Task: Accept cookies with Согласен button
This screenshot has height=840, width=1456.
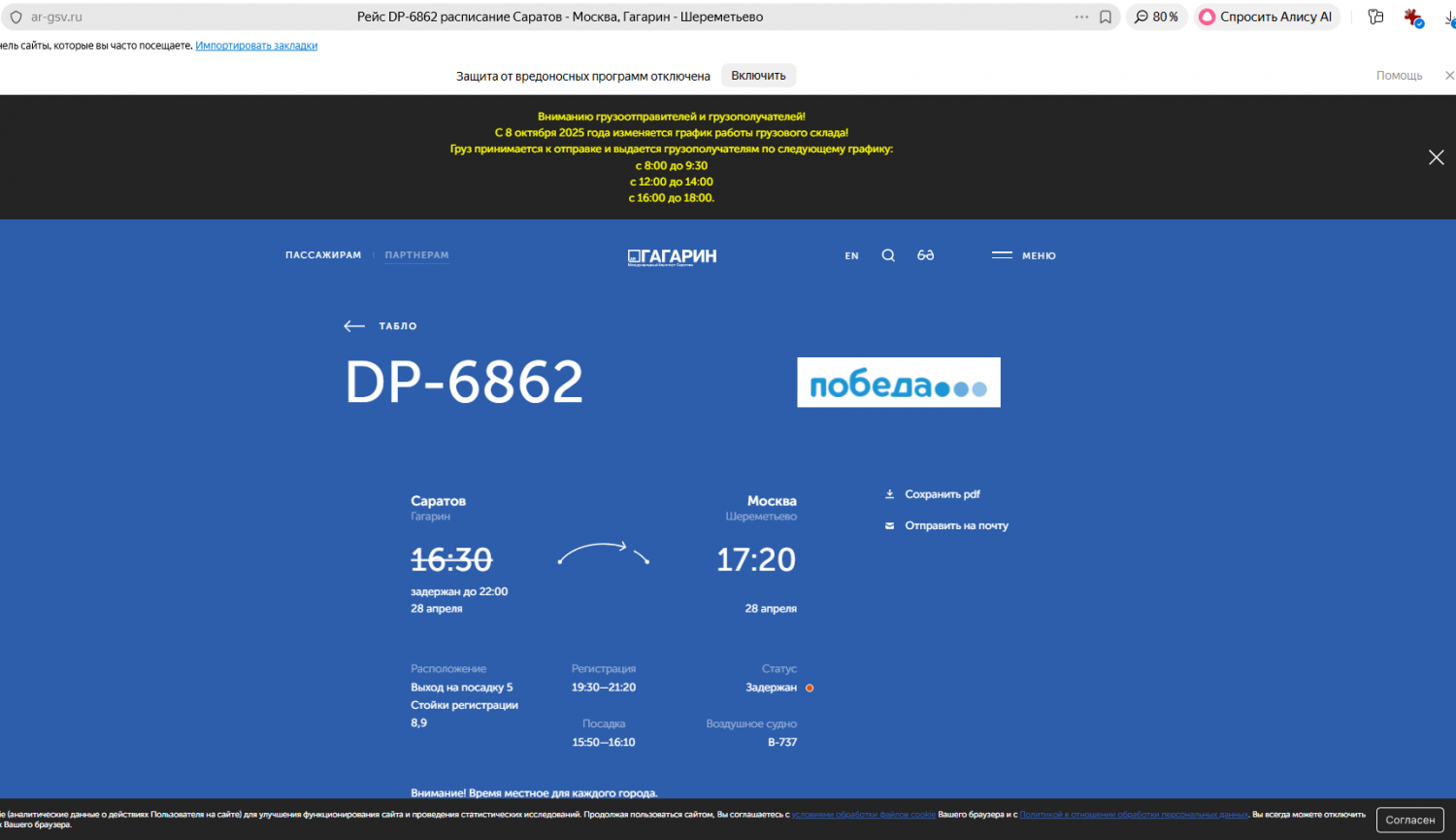Action: [x=1409, y=820]
